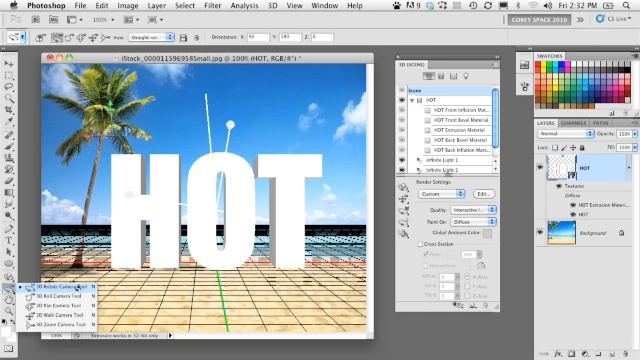Click the Global Ambient Color swatch
Viewport: 640px width, 360px height.
(x=487, y=233)
